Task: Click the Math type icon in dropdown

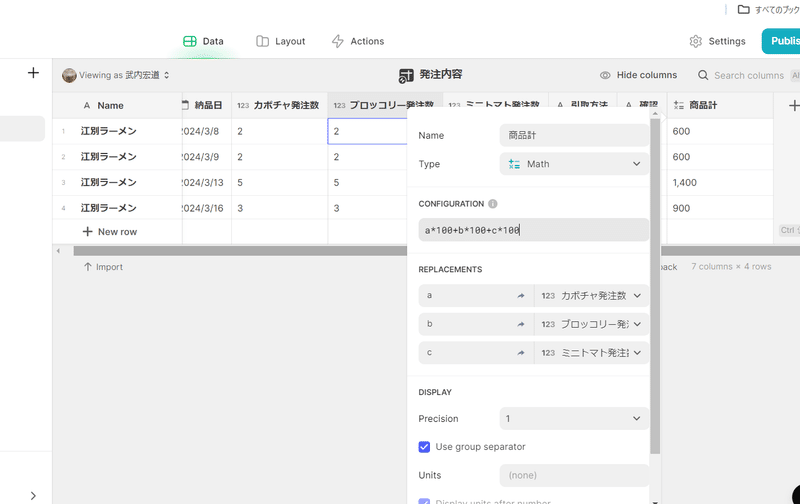Action: (x=514, y=164)
